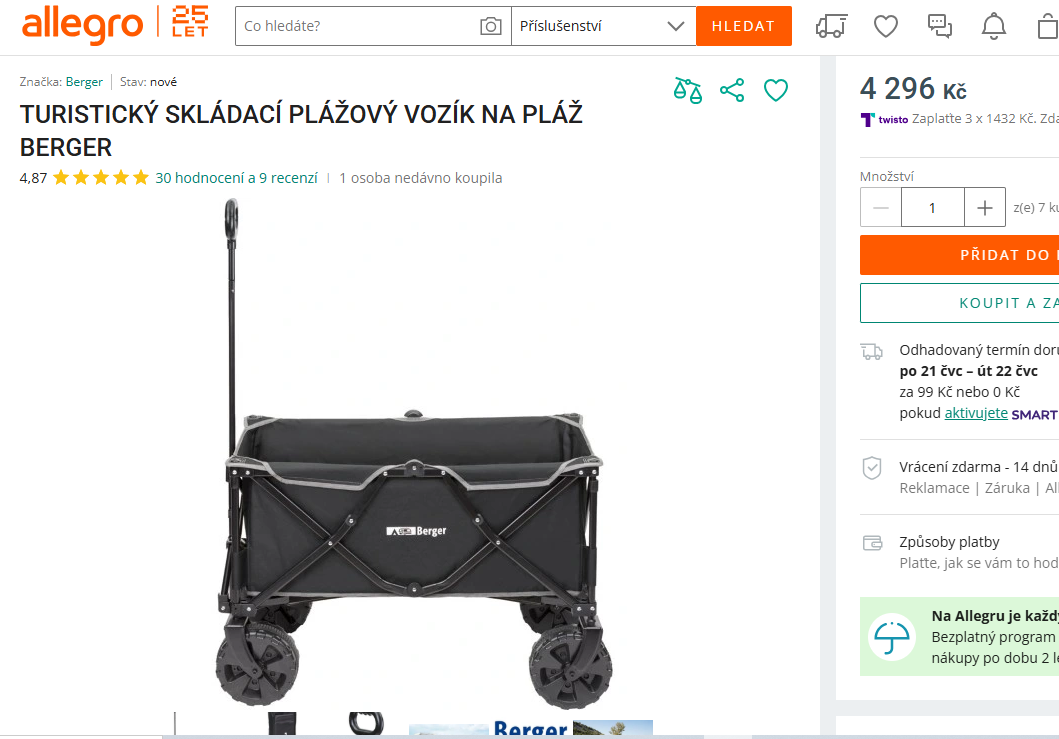Open camera image search icon
Screen dimensions: 1059x739
tap(491, 26)
